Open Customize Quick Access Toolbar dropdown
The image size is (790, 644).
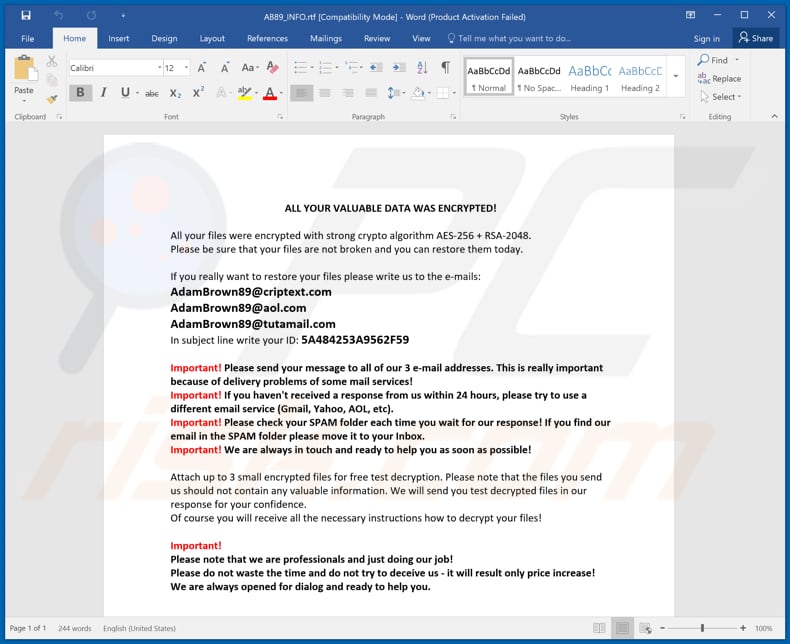123,16
